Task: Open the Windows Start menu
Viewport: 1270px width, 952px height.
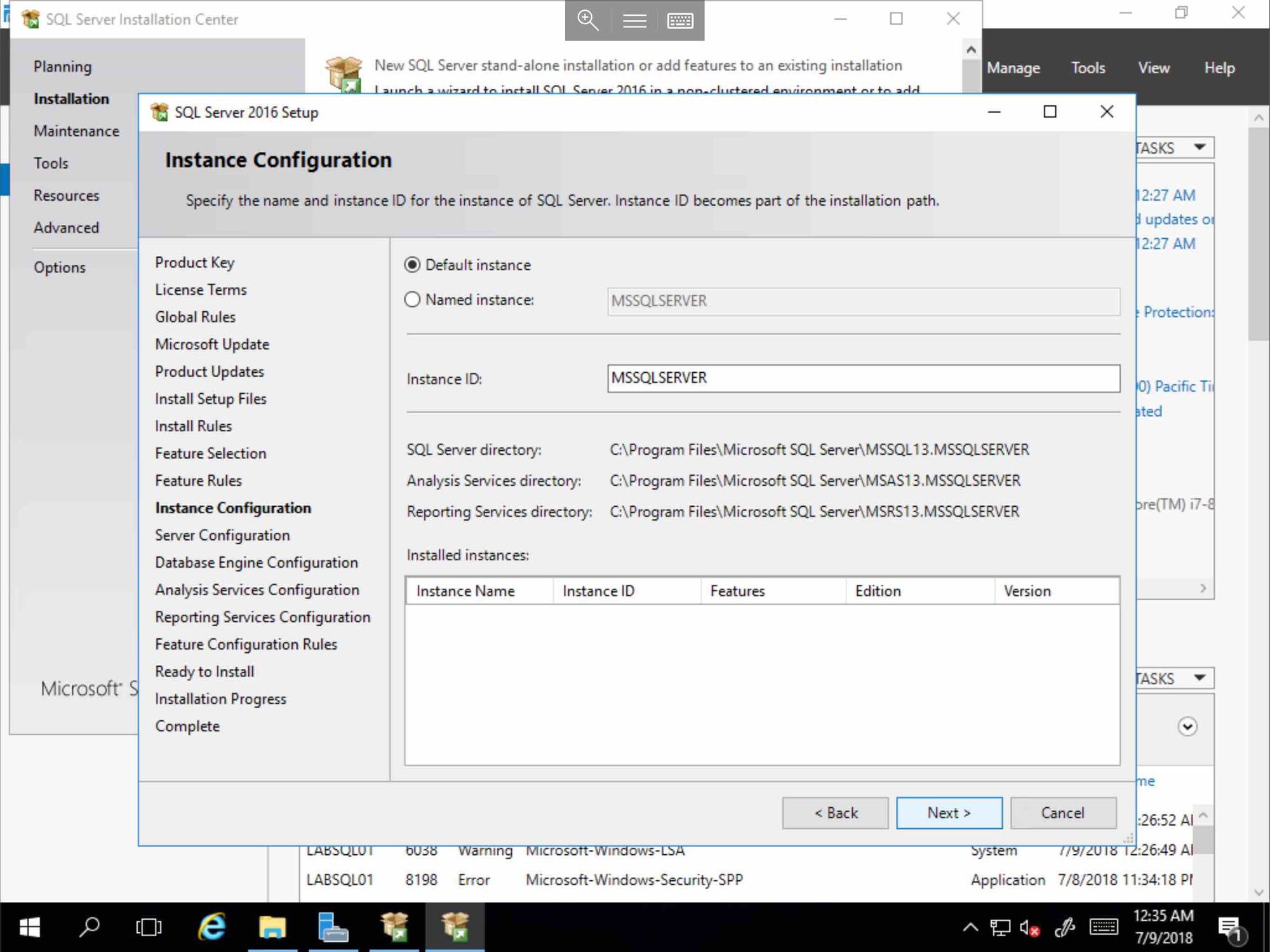Action: (30, 928)
